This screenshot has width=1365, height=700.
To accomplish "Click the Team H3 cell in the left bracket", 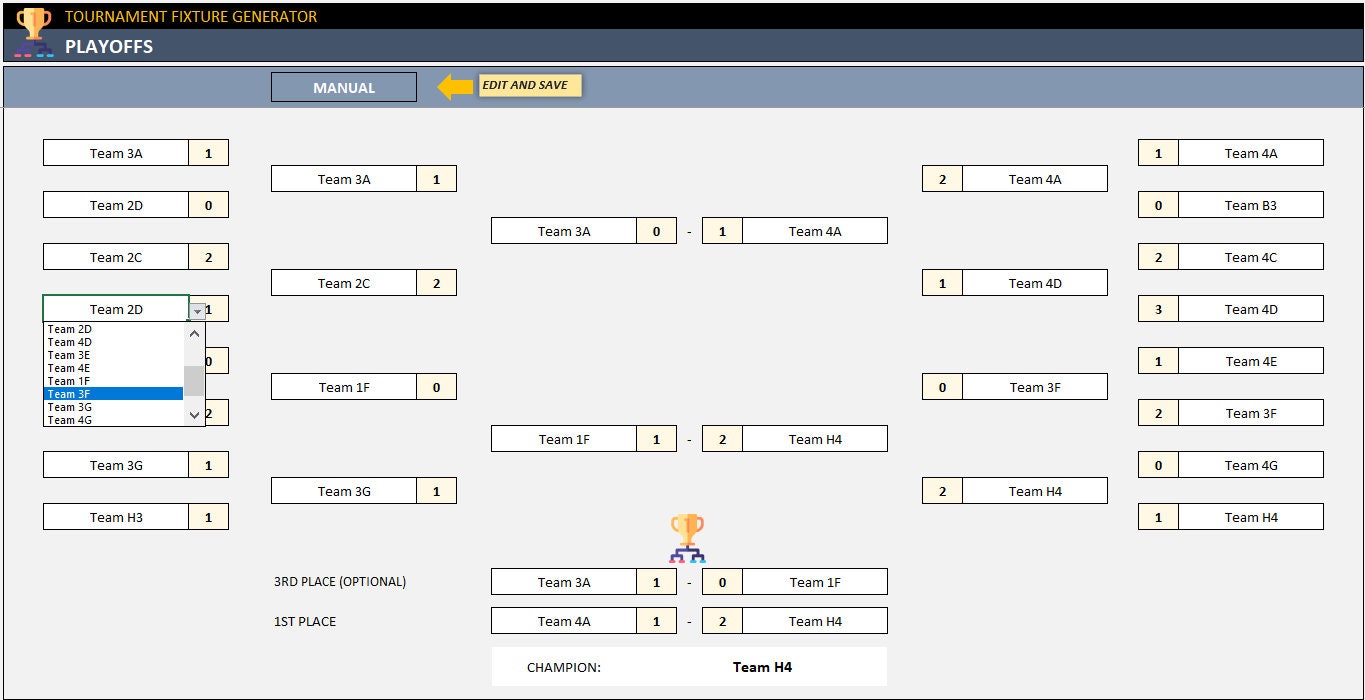I will [115, 516].
